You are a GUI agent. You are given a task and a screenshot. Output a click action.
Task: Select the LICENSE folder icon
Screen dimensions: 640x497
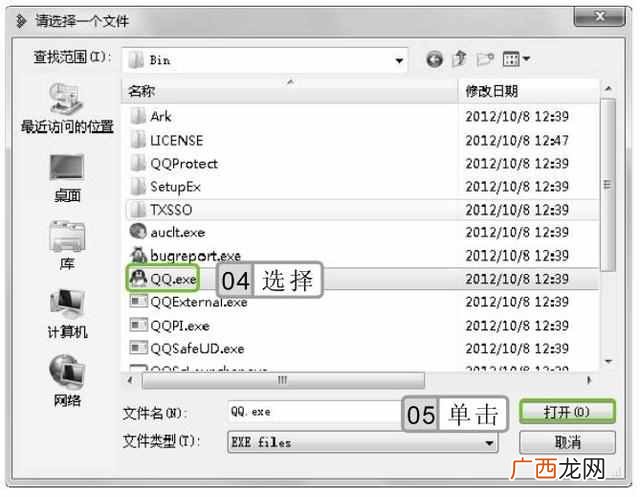(138, 140)
